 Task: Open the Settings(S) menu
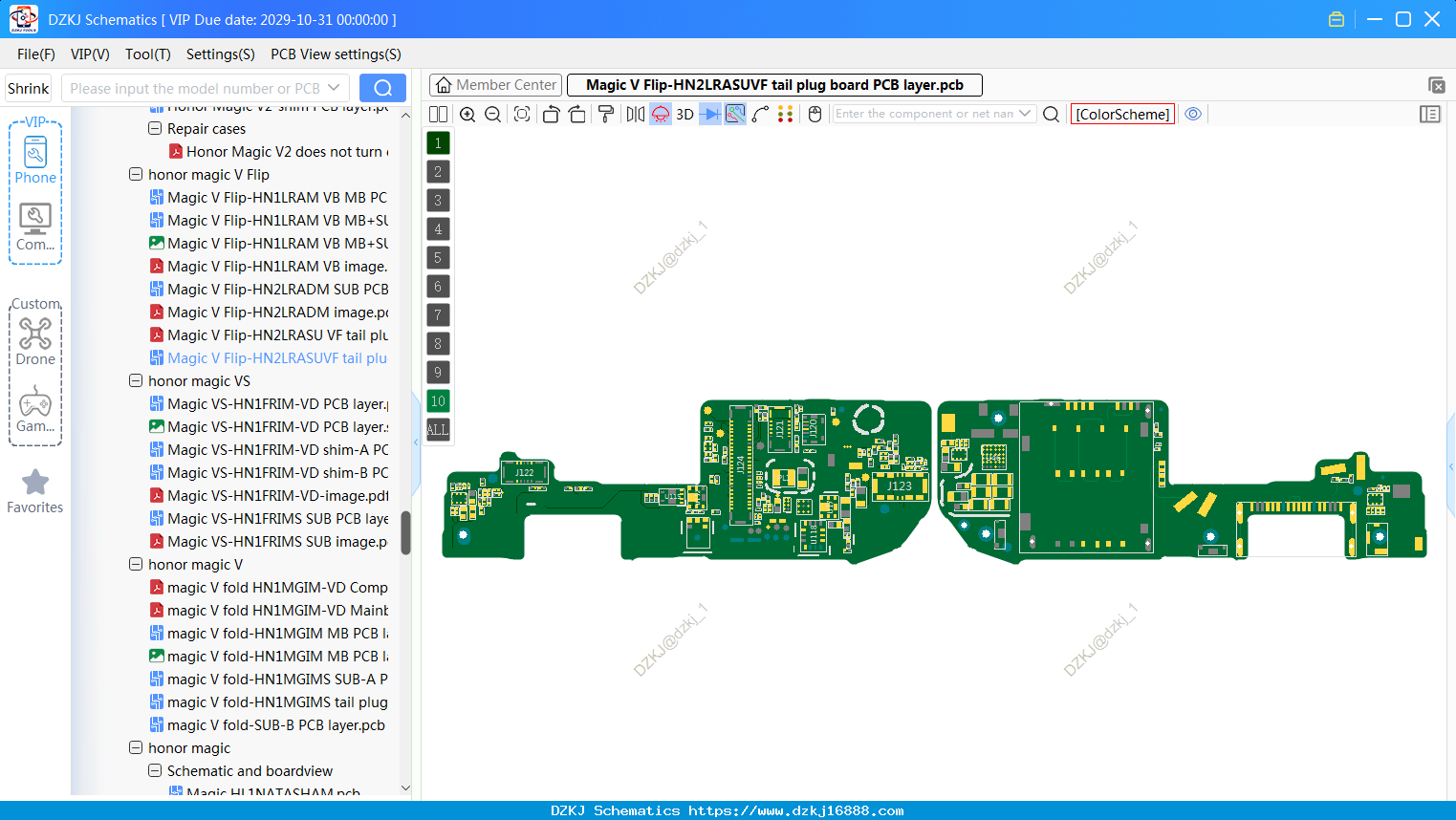tap(221, 54)
